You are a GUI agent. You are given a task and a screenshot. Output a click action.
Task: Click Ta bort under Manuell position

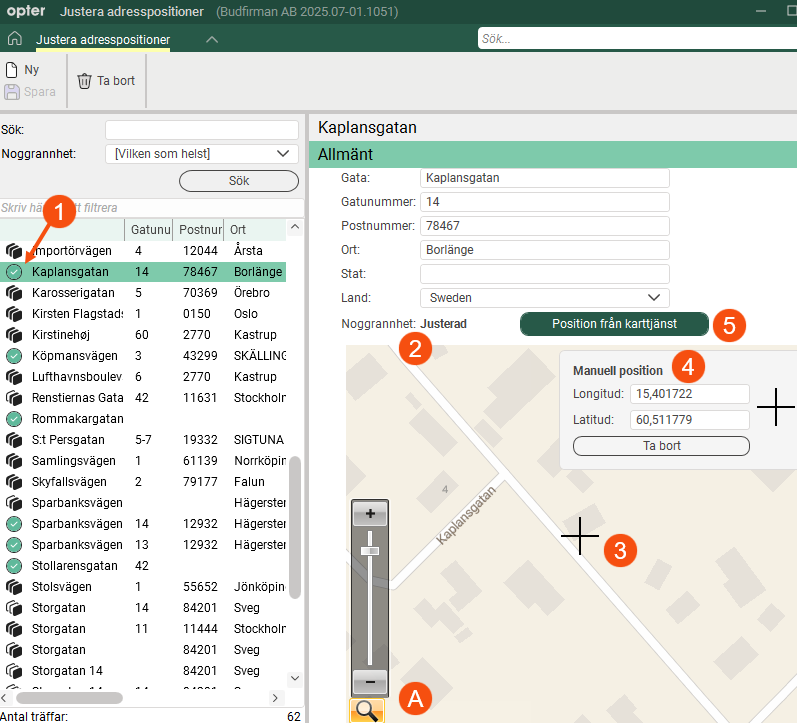(x=661, y=446)
